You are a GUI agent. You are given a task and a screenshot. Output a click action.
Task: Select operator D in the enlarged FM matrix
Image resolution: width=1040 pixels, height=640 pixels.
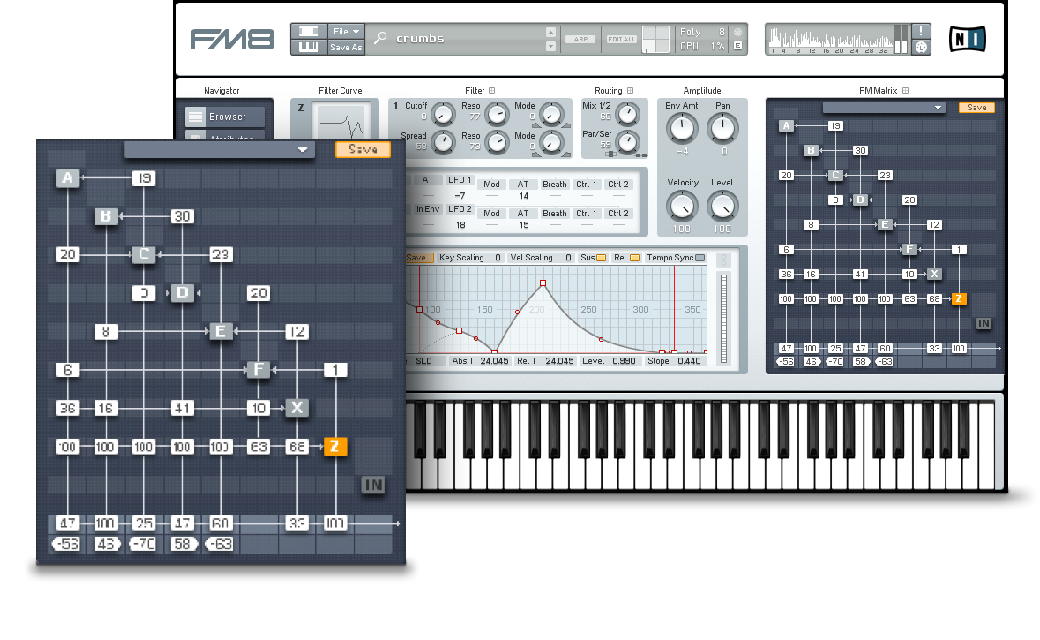182,292
